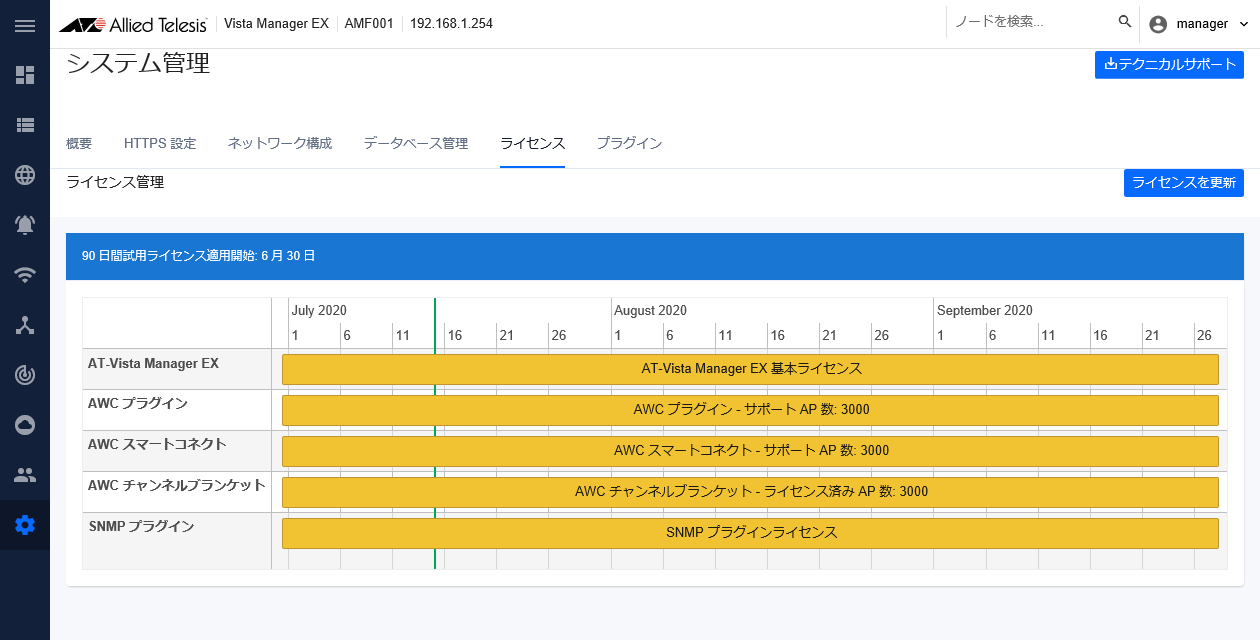
Task: Select the ライセンス tab
Action: coord(533,144)
